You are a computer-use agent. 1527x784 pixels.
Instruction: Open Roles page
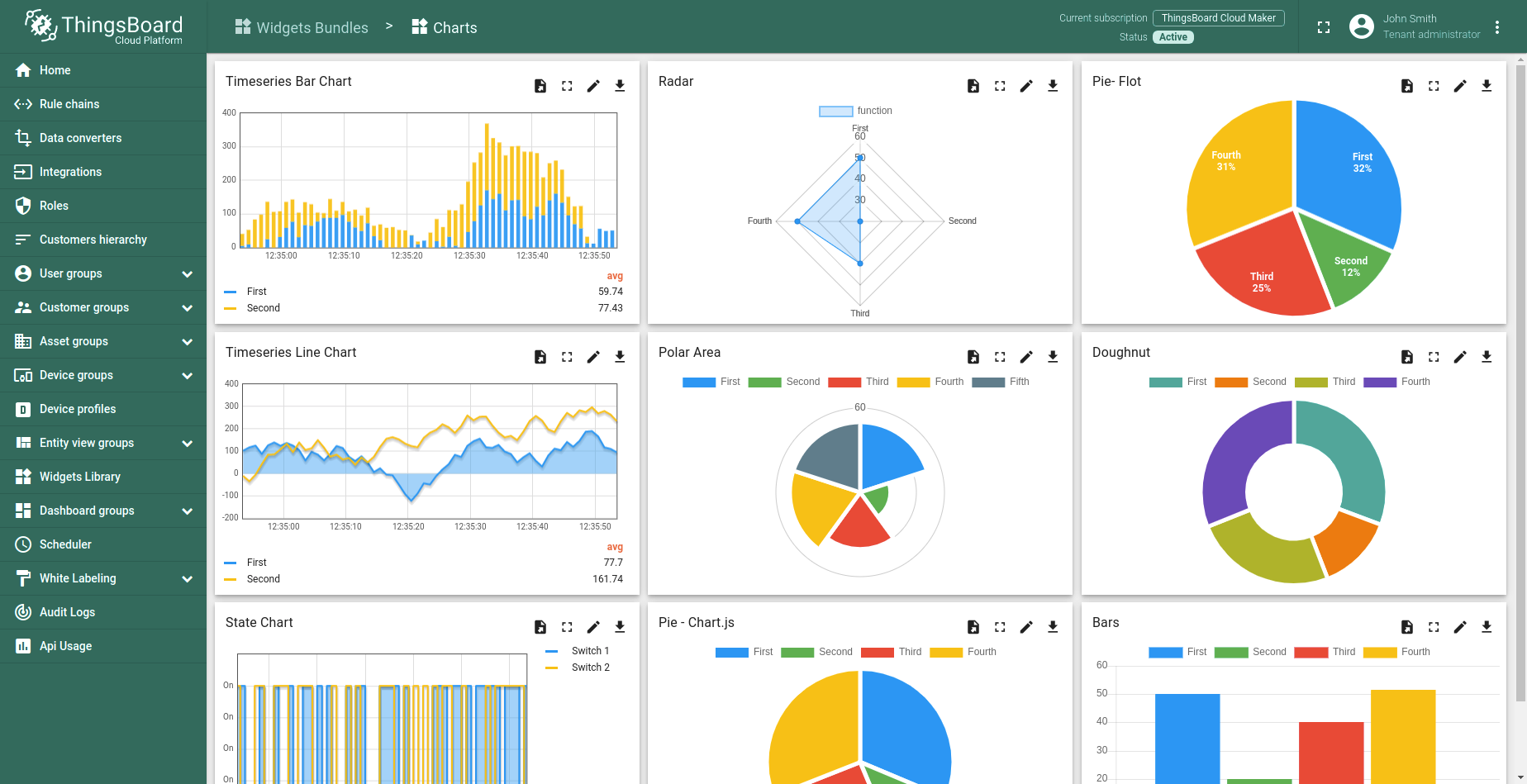[x=103, y=206]
